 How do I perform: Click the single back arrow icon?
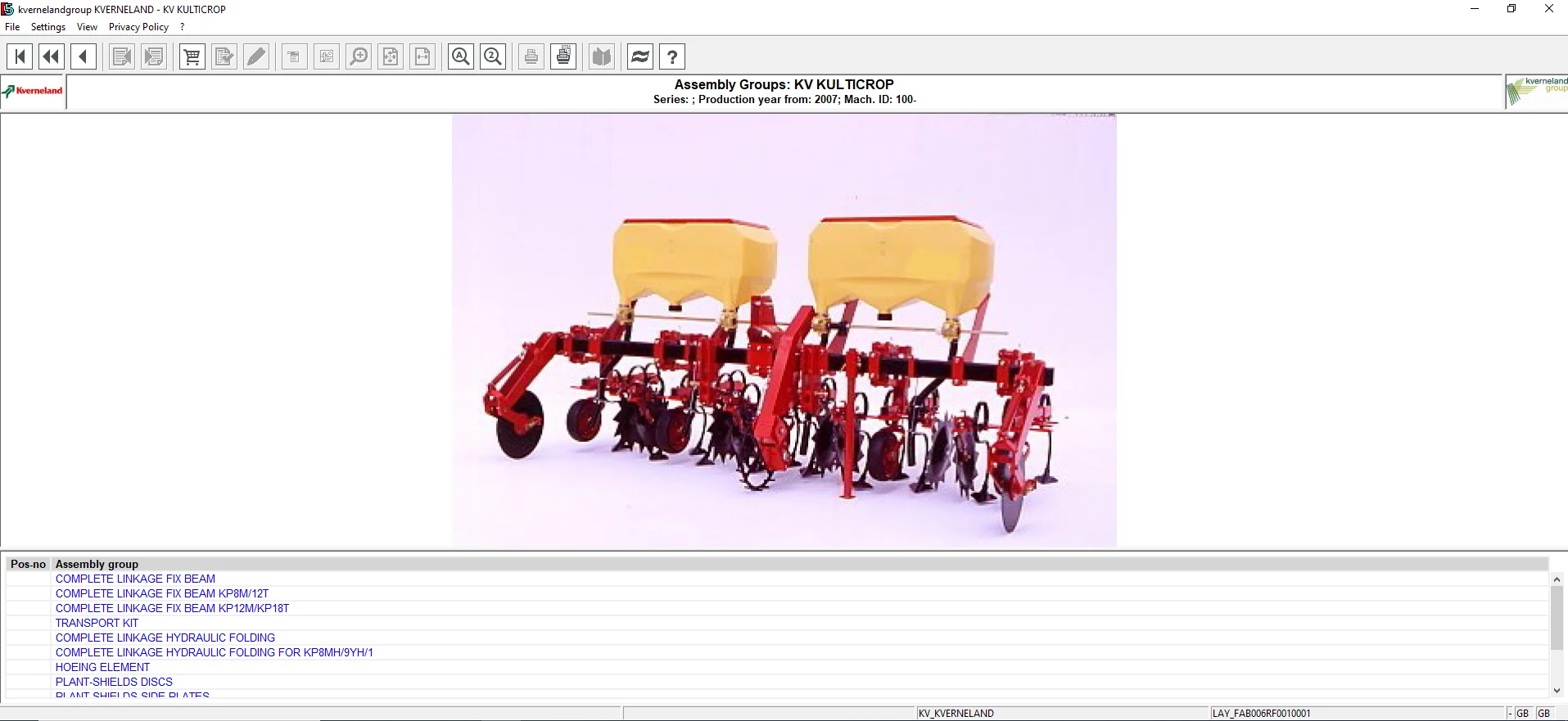click(x=84, y=56)
